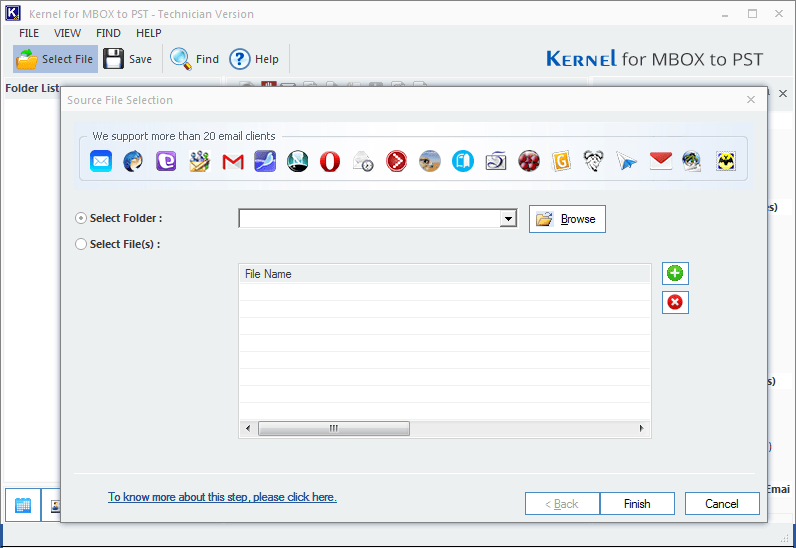
Task: Click the green plus add file icon
Action: pos(675,273)
